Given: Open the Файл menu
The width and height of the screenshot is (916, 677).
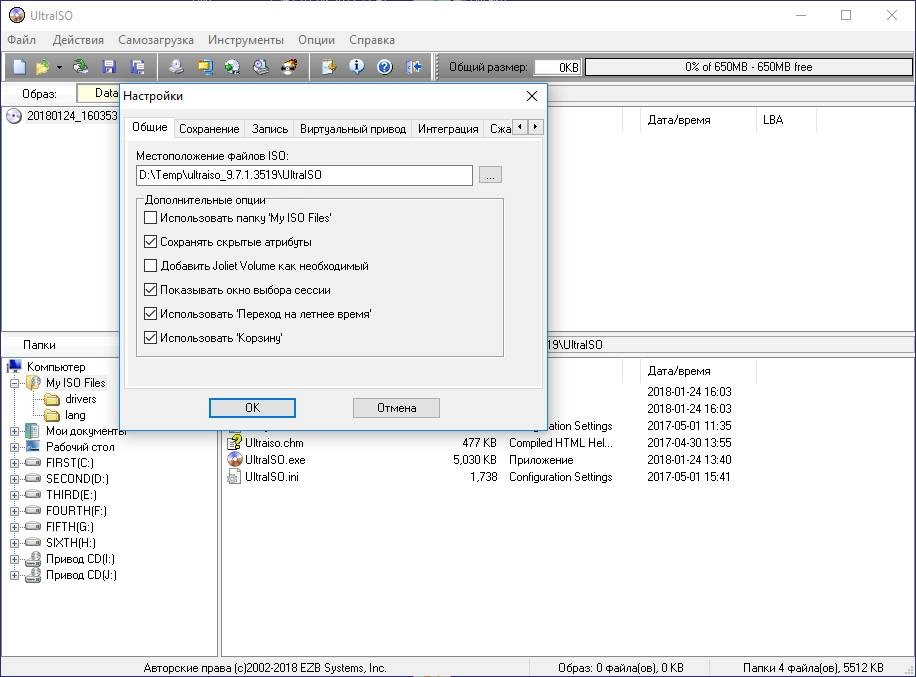Looking at the screenshot, I should click(22, 40).
